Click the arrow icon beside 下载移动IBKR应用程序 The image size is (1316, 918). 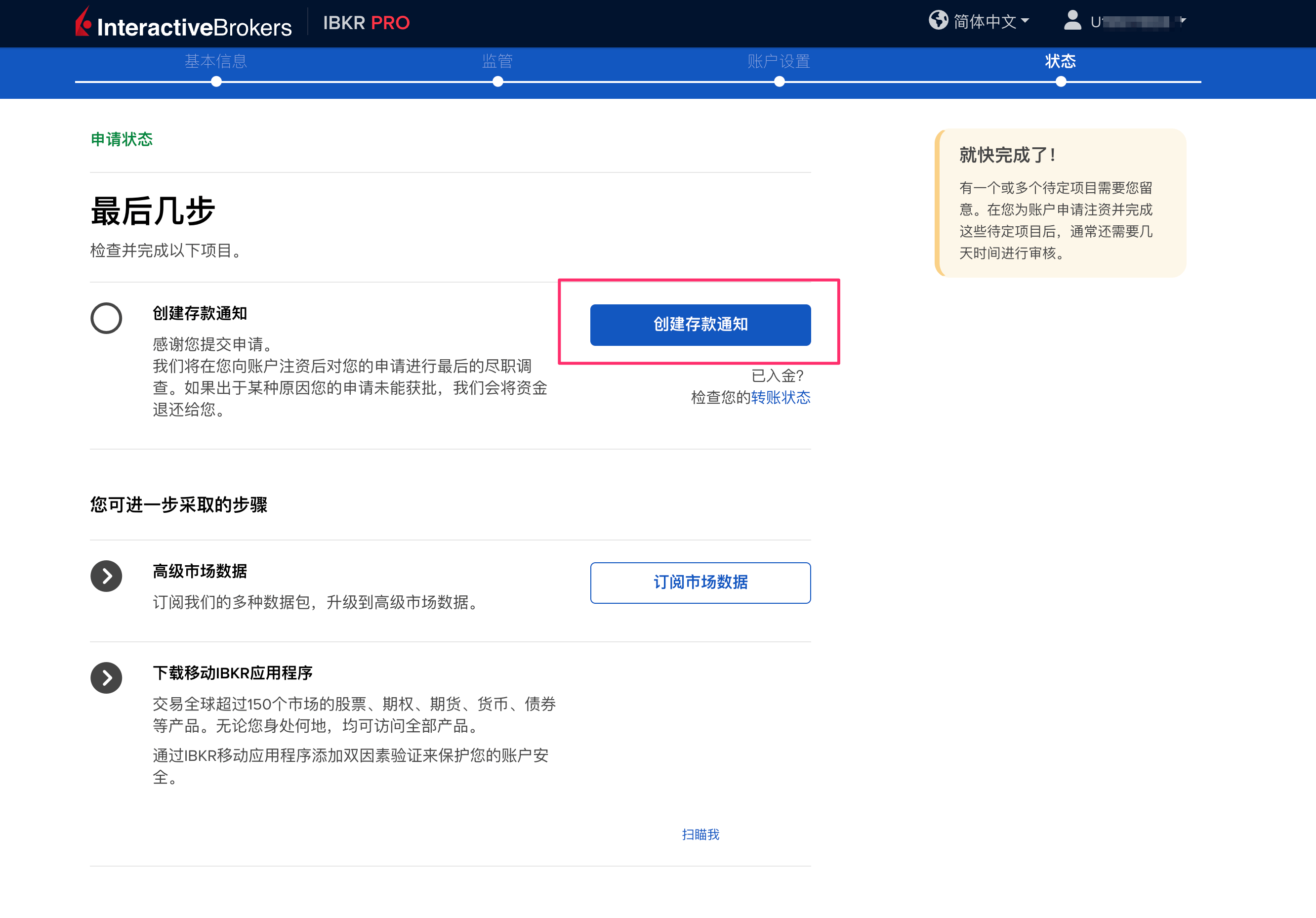point(106,678)
